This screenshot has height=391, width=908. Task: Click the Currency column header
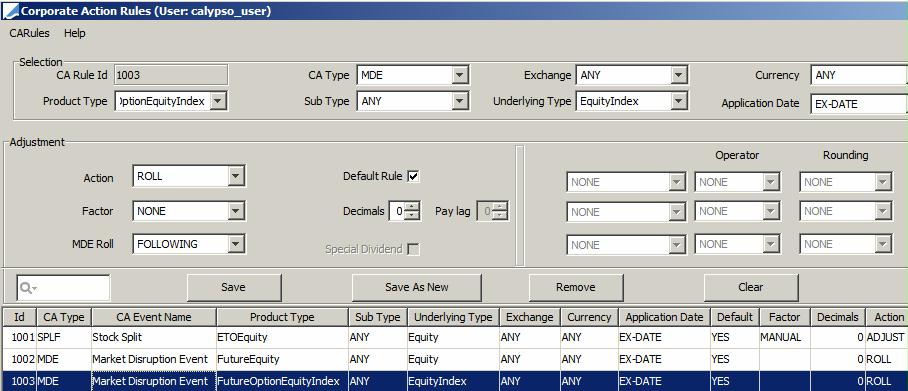pyautogui.click(x=589, y=317)
